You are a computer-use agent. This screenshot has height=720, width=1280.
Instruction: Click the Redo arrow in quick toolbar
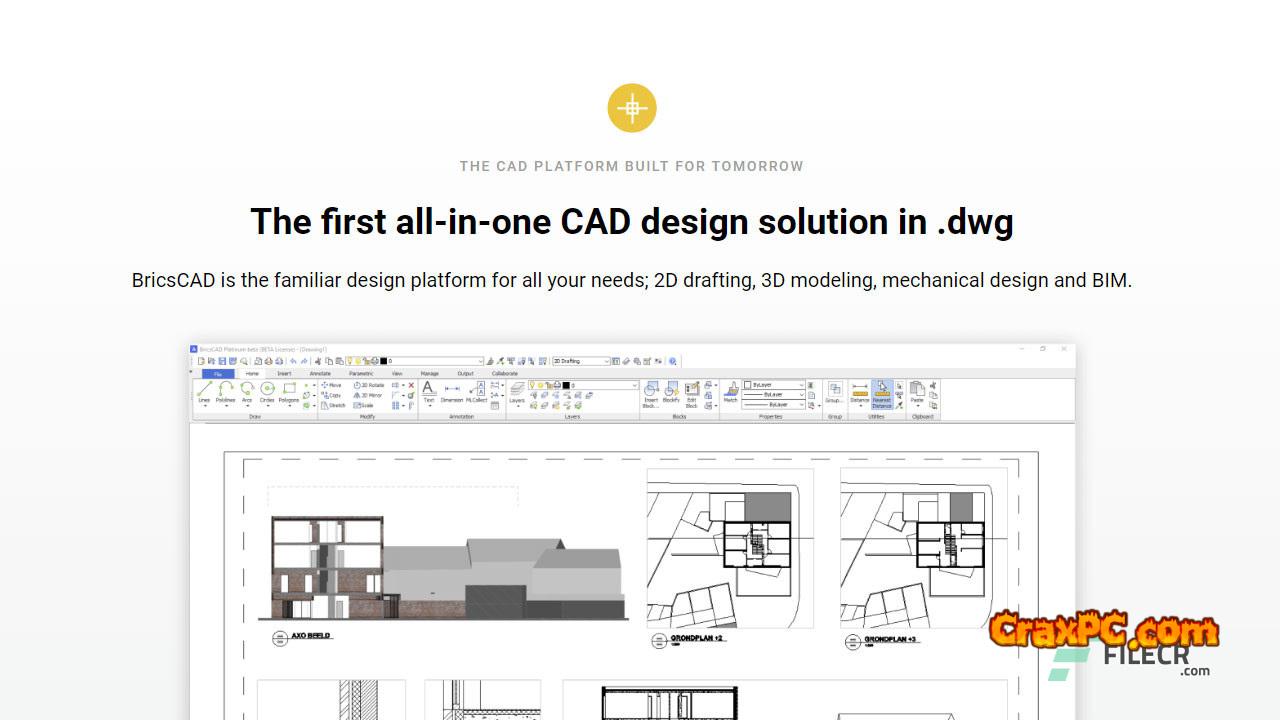click(x=304, y=361)
